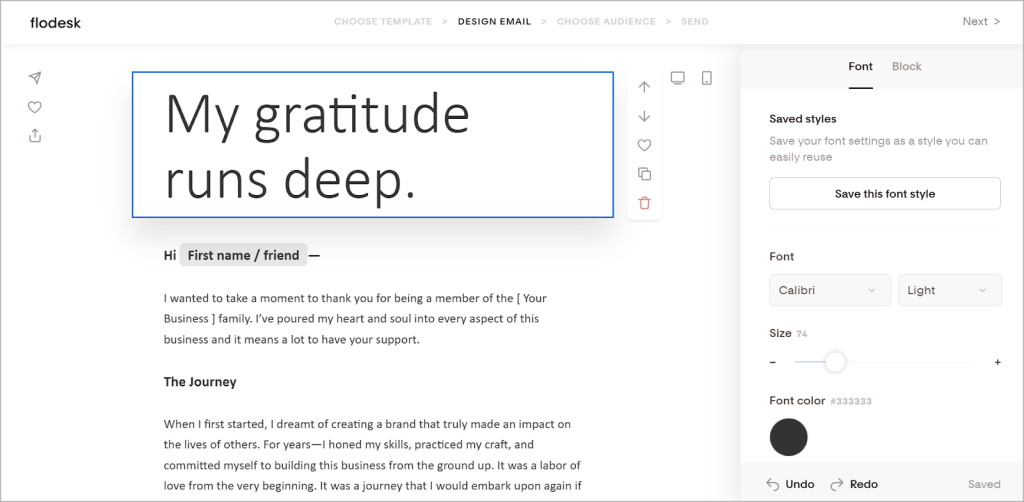Switch to mobile preview
This screenshot has width=1024, height=502.
pyautogui.click(x=706, y=78)
